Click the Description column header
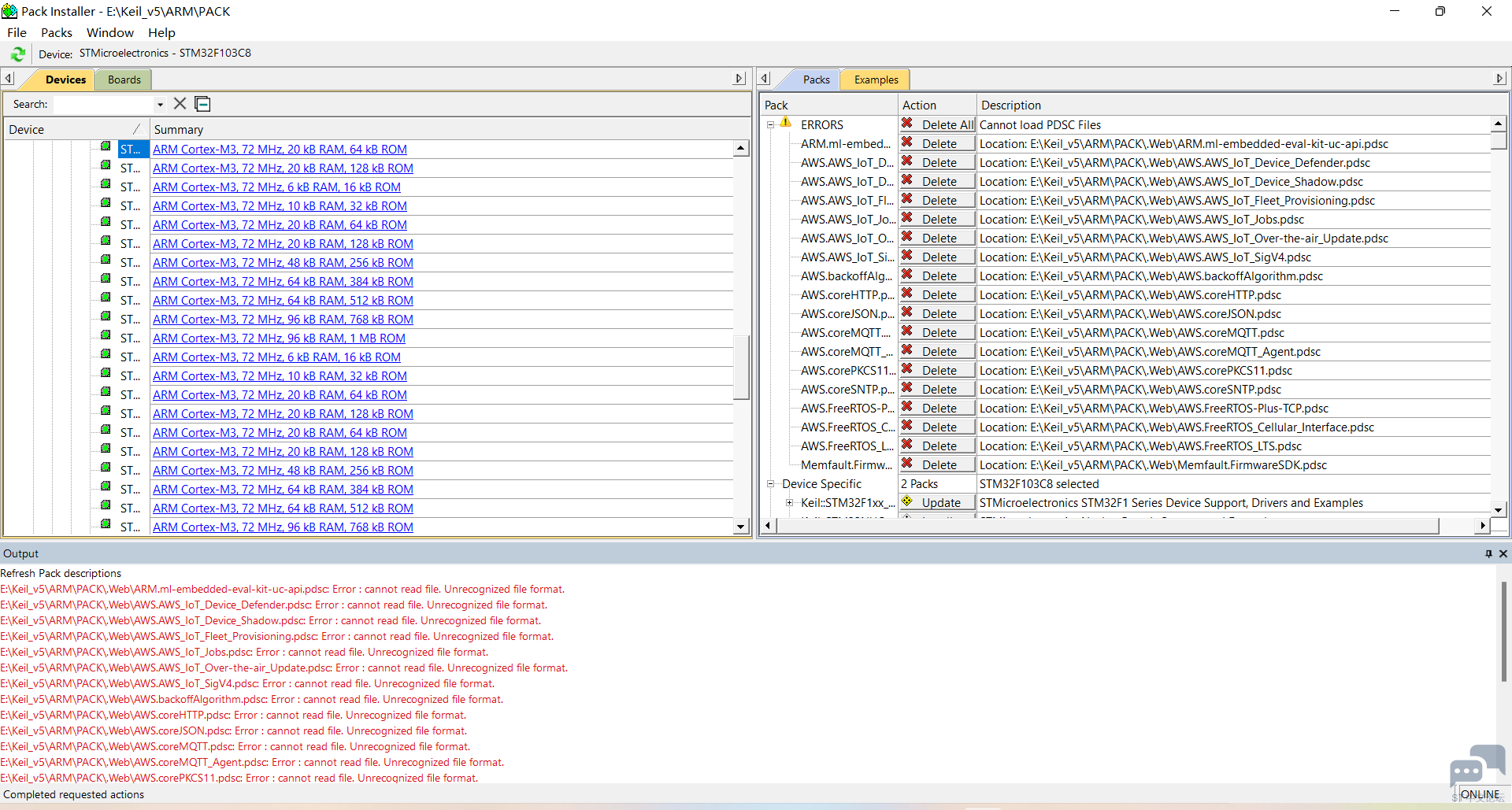Screen dimensions: 1512x810 [1241, 105]
